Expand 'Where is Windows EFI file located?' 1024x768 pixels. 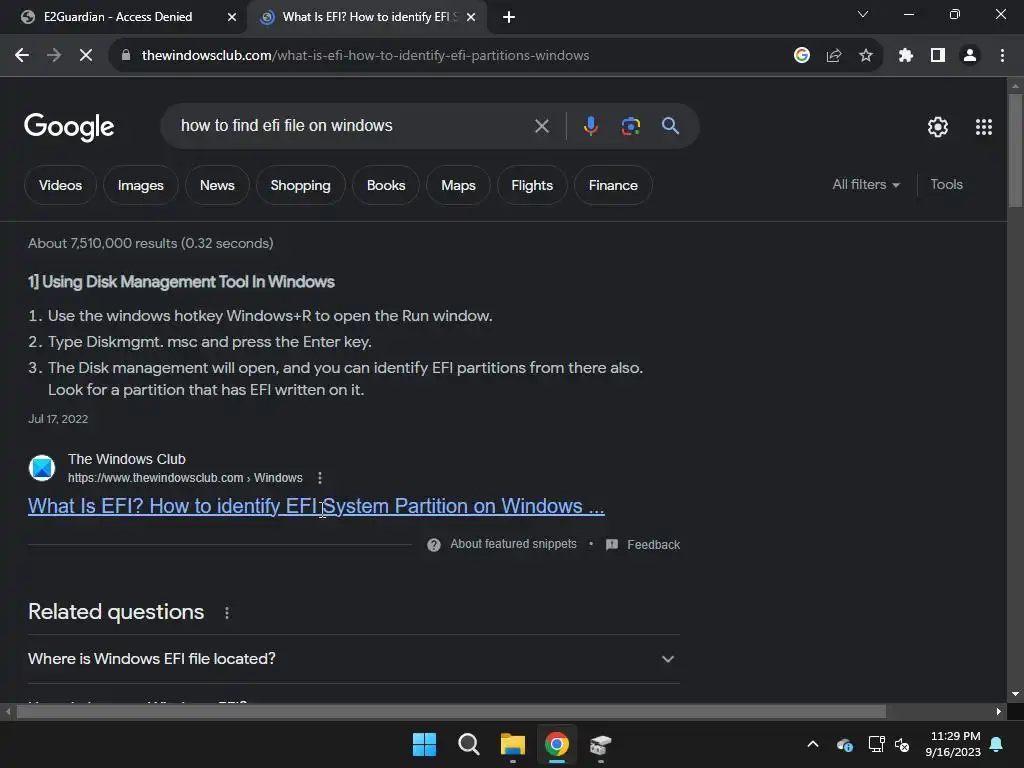pyautogui.click(x=353, y=659)
